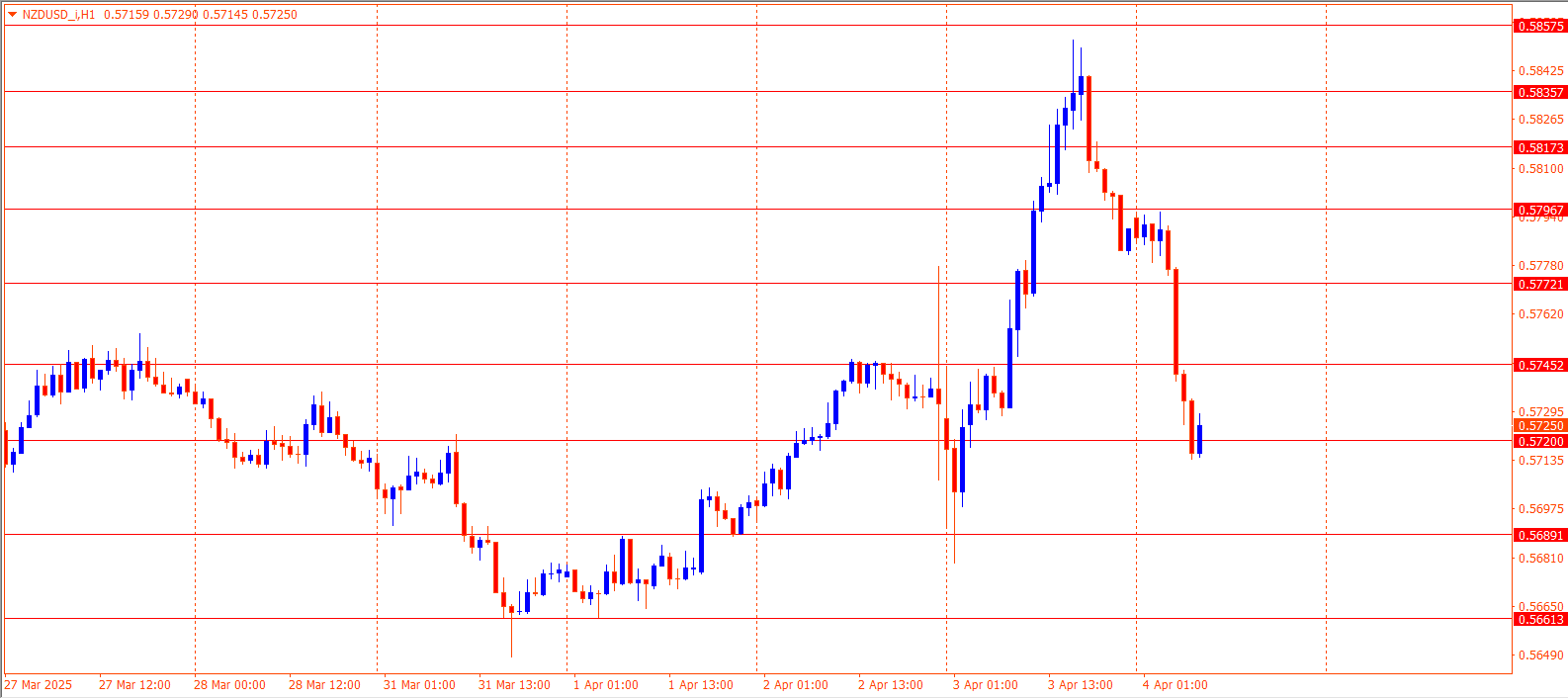Click the 2 Apr 01:00 time label
This screenshot has height=699, width=1568.
click(x=796, y=685)
